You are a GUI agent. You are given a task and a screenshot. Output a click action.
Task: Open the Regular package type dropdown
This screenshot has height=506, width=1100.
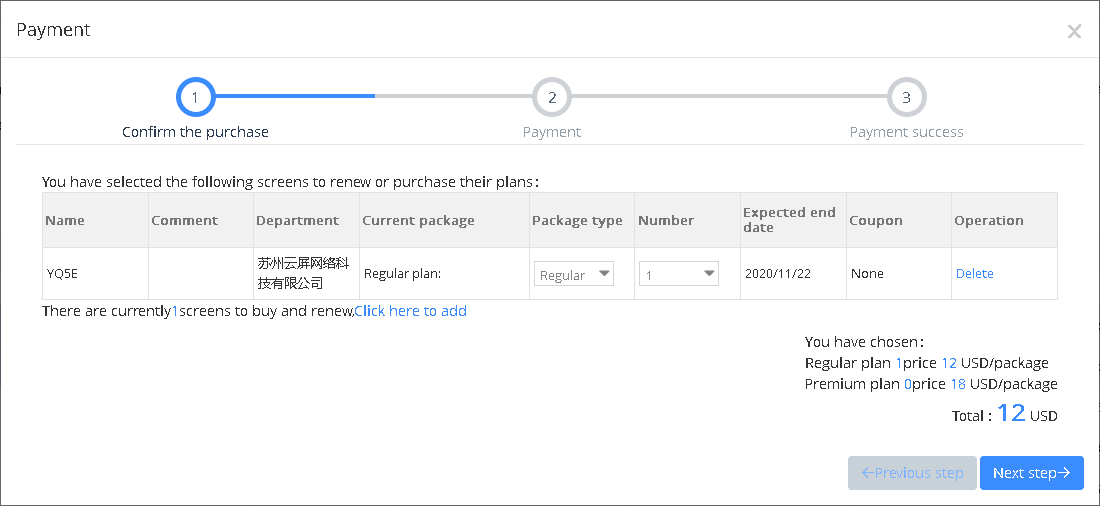(574, 274)
